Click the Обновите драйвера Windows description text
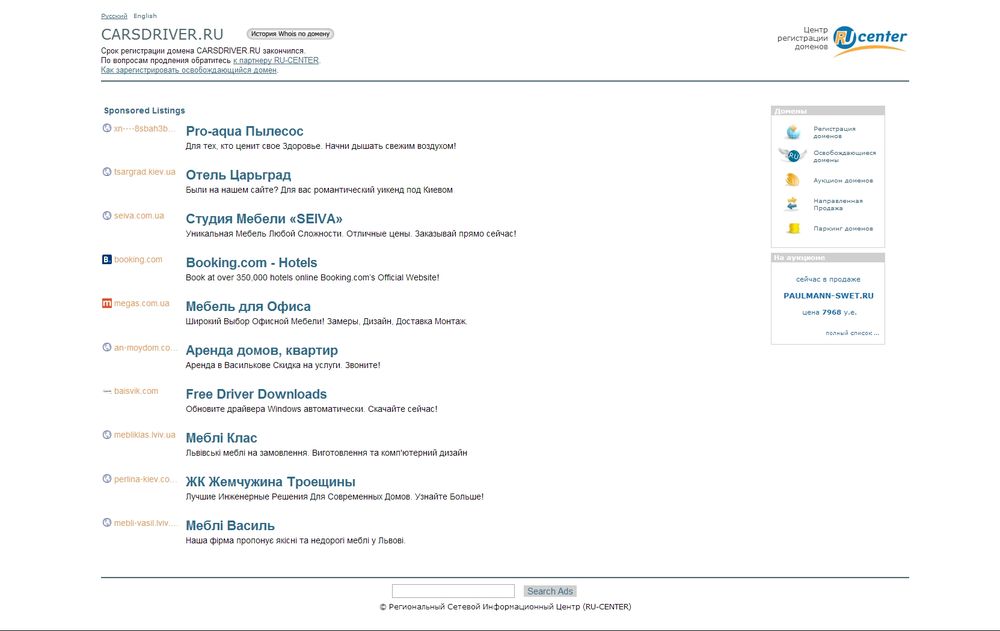 coord(312,409)
